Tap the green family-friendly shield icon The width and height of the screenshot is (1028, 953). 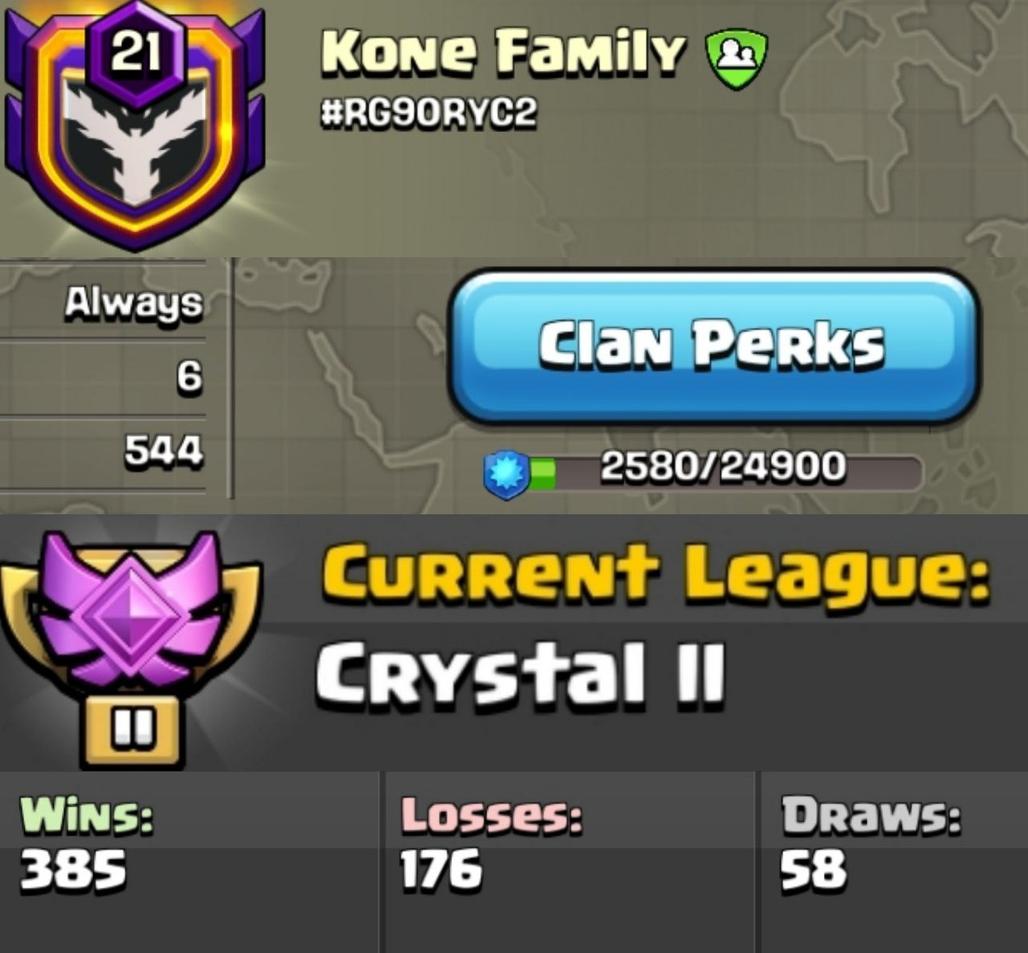(x=736, y=62)
